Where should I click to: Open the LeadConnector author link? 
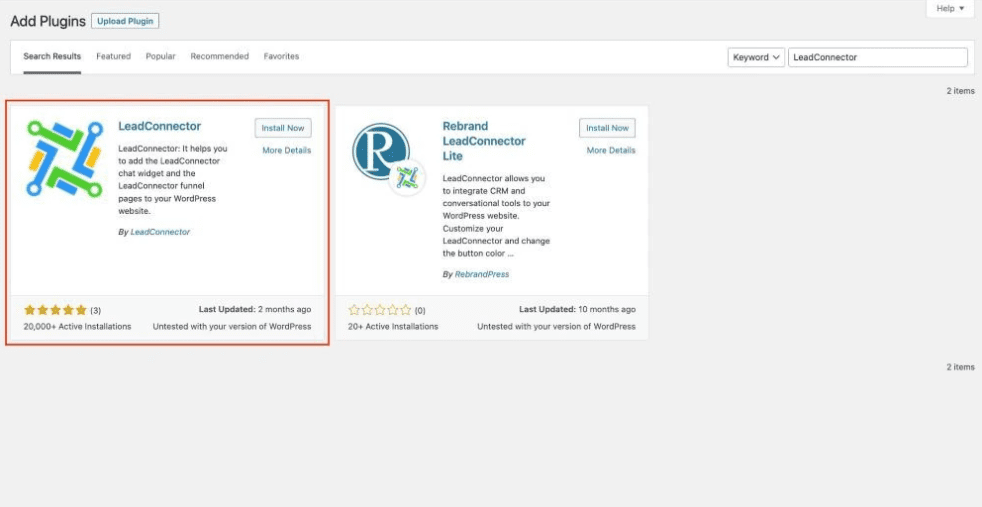point(160,232)
